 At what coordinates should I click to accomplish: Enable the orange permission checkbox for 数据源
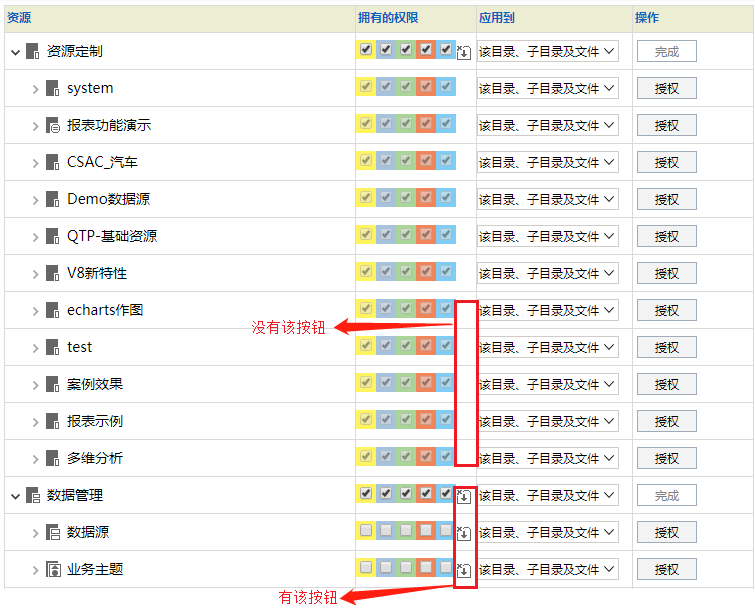[x=426, y=530]
